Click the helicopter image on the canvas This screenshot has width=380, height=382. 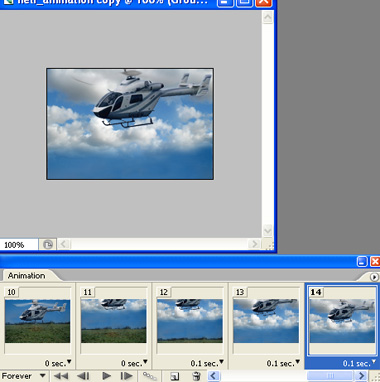130,124
